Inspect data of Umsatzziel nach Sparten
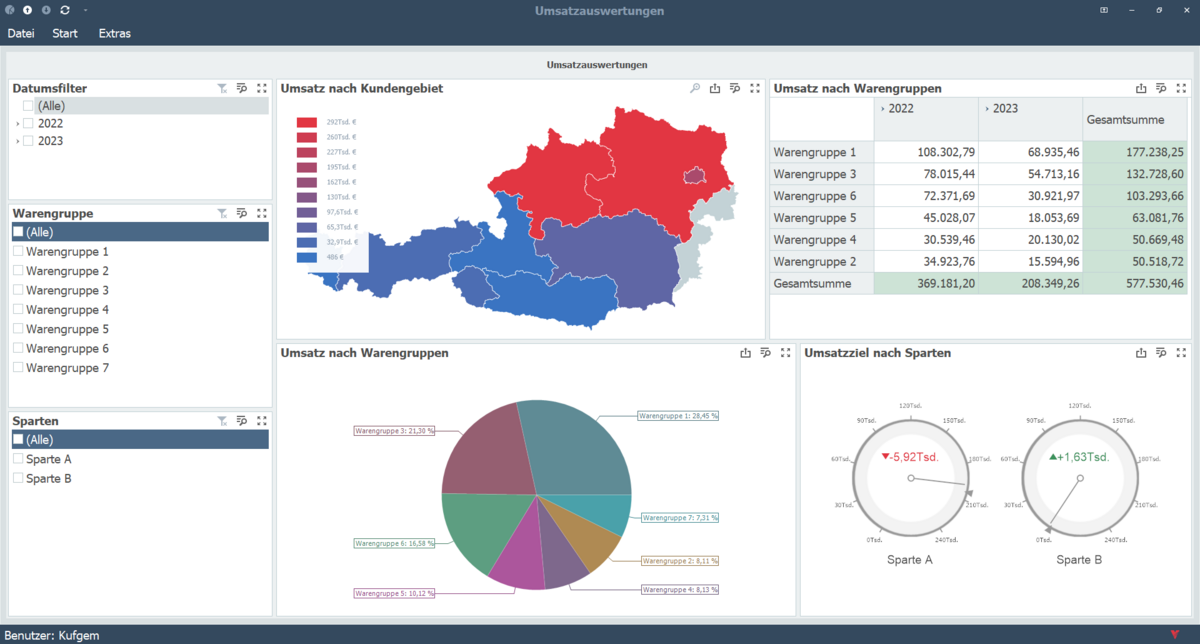This screenshot has width=1200, height=644. (x=1162, y=353)
